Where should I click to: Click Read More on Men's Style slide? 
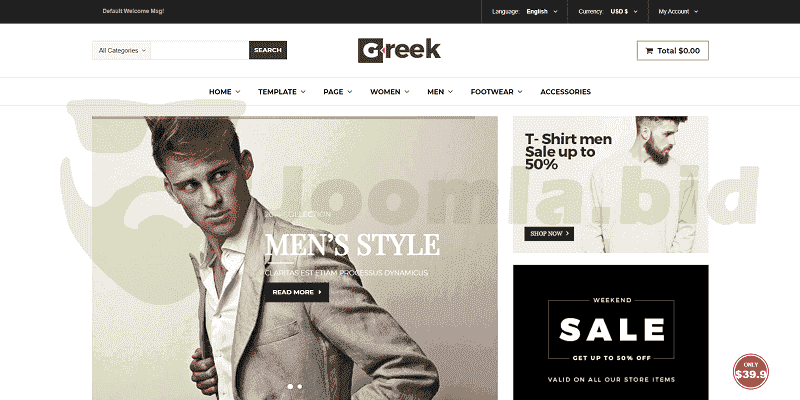(296, 292)
